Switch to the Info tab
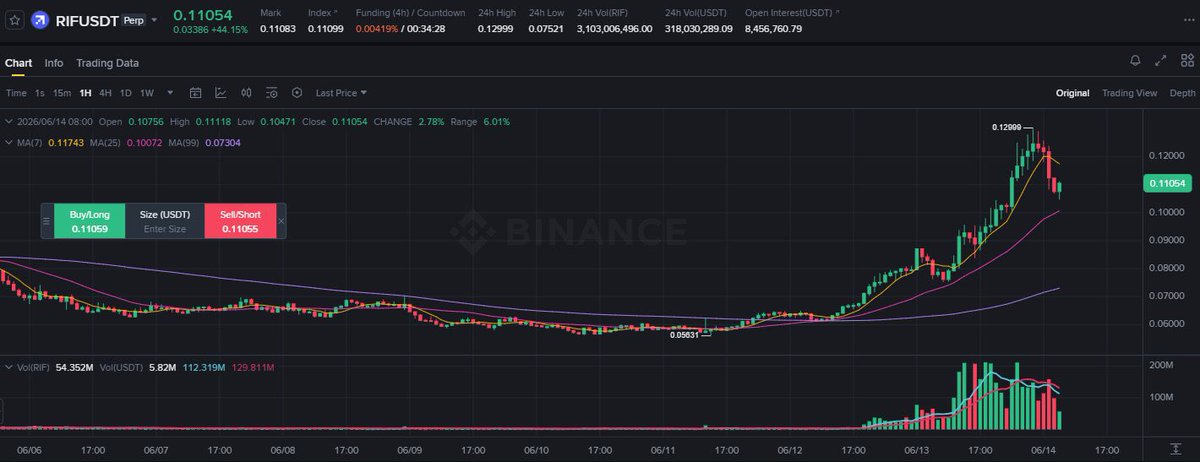 54,63
